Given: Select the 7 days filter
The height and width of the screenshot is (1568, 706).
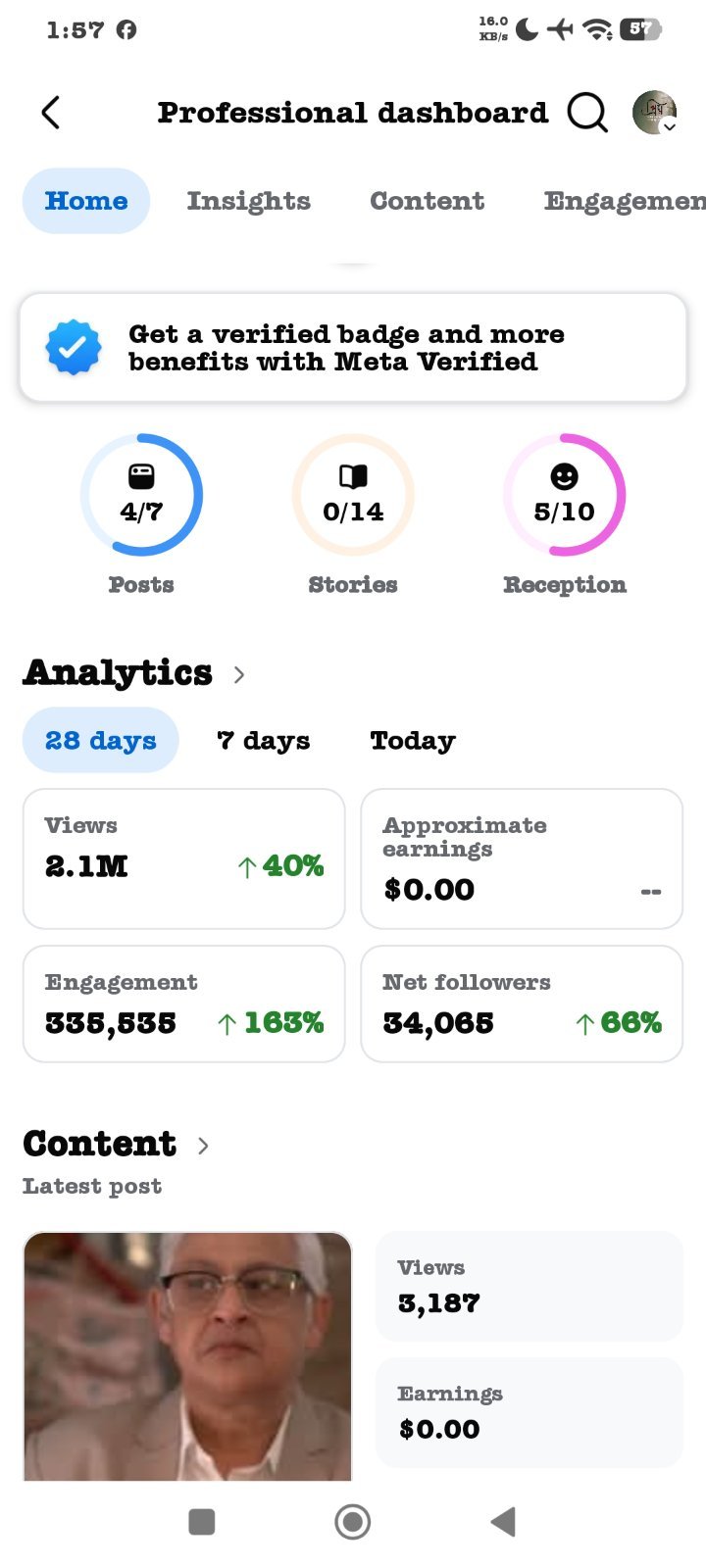Looking at the screenshot, I should (263, 741).
